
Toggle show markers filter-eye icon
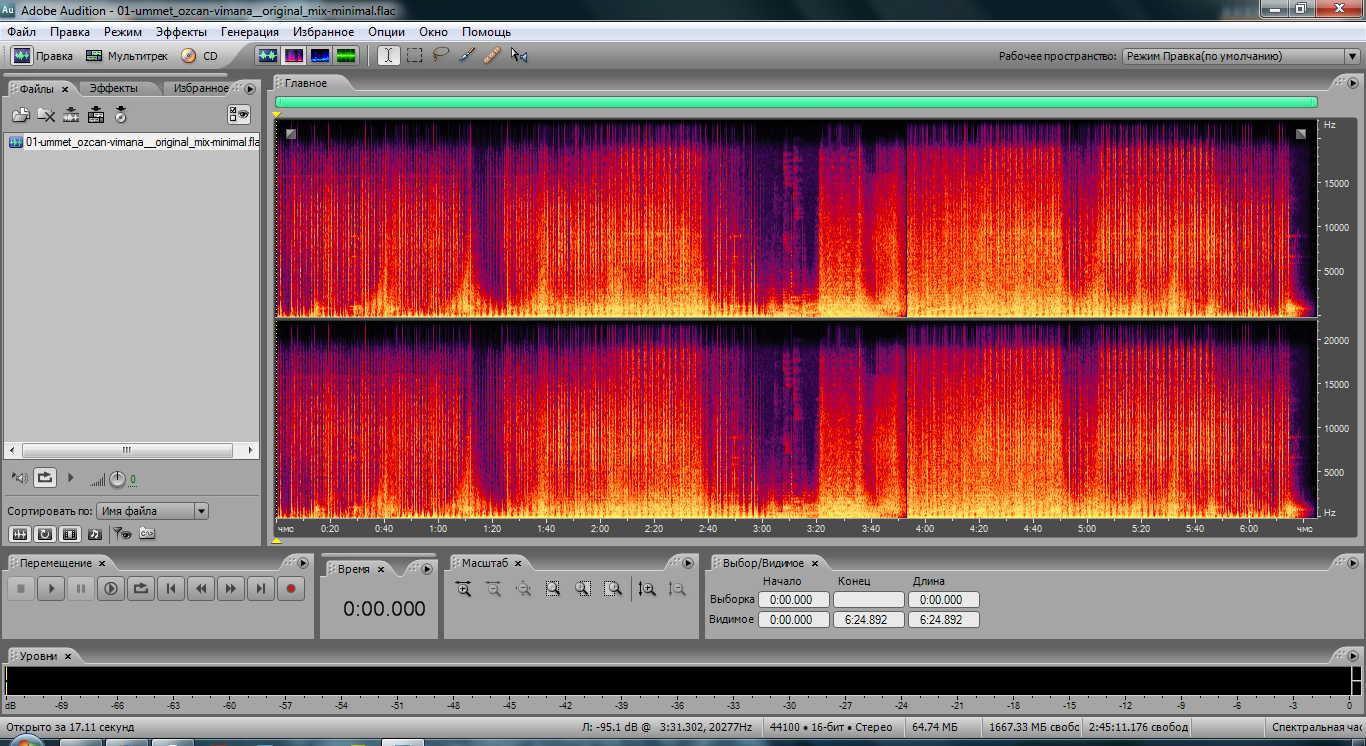121,534
